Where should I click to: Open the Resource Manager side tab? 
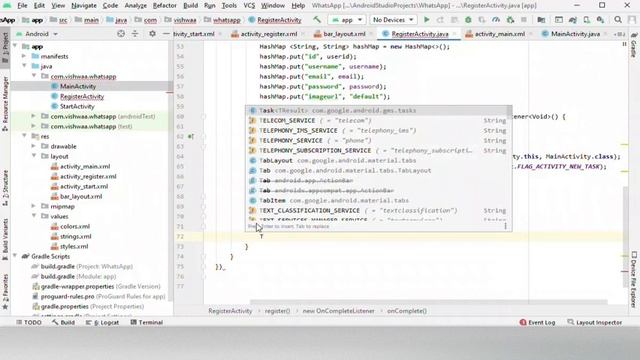pos(5,103)
